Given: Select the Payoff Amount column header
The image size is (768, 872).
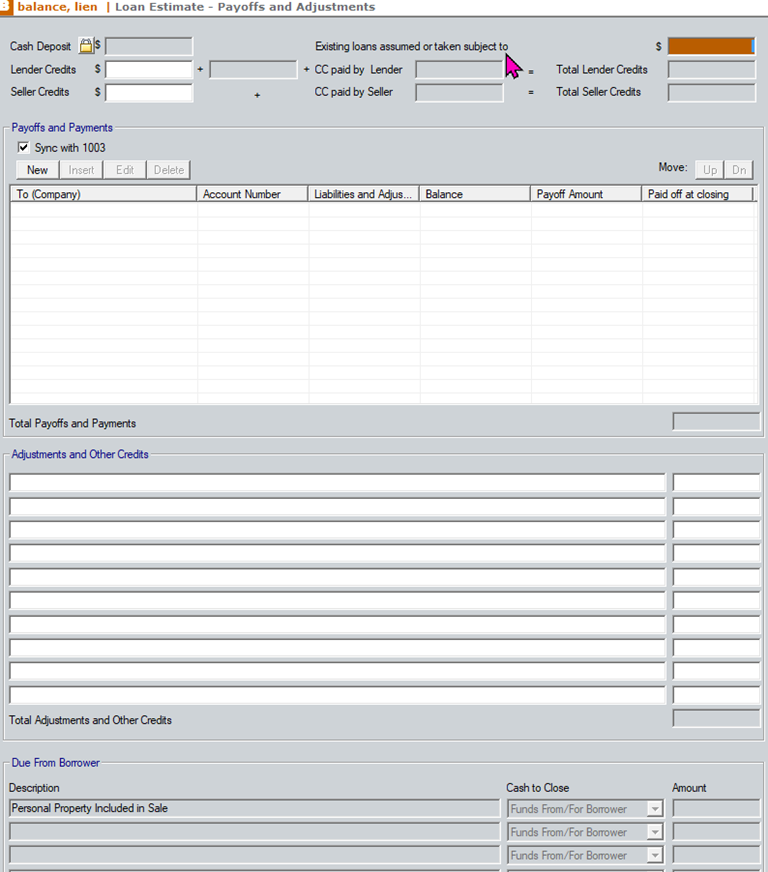Looking at the screenshot, I should [x=585, y=194].
